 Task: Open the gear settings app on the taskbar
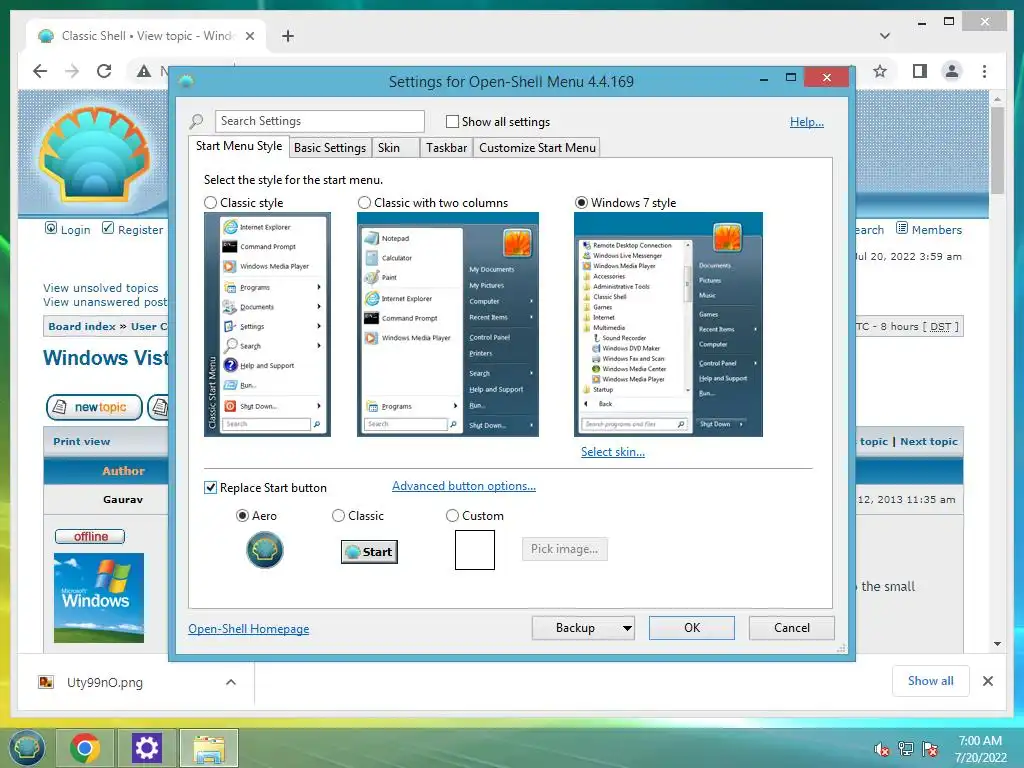click(x=146, y=748)
